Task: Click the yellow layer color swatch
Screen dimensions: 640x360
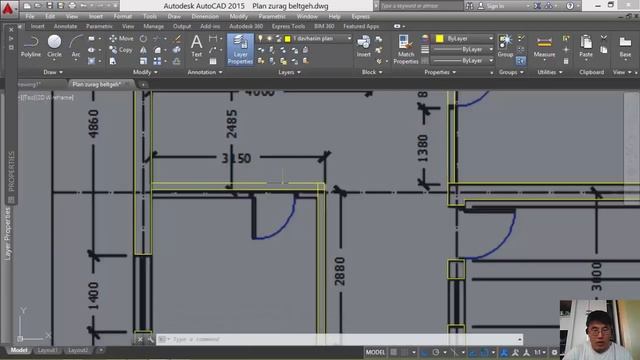Action: pyautogui.click(x=288, y=39)
